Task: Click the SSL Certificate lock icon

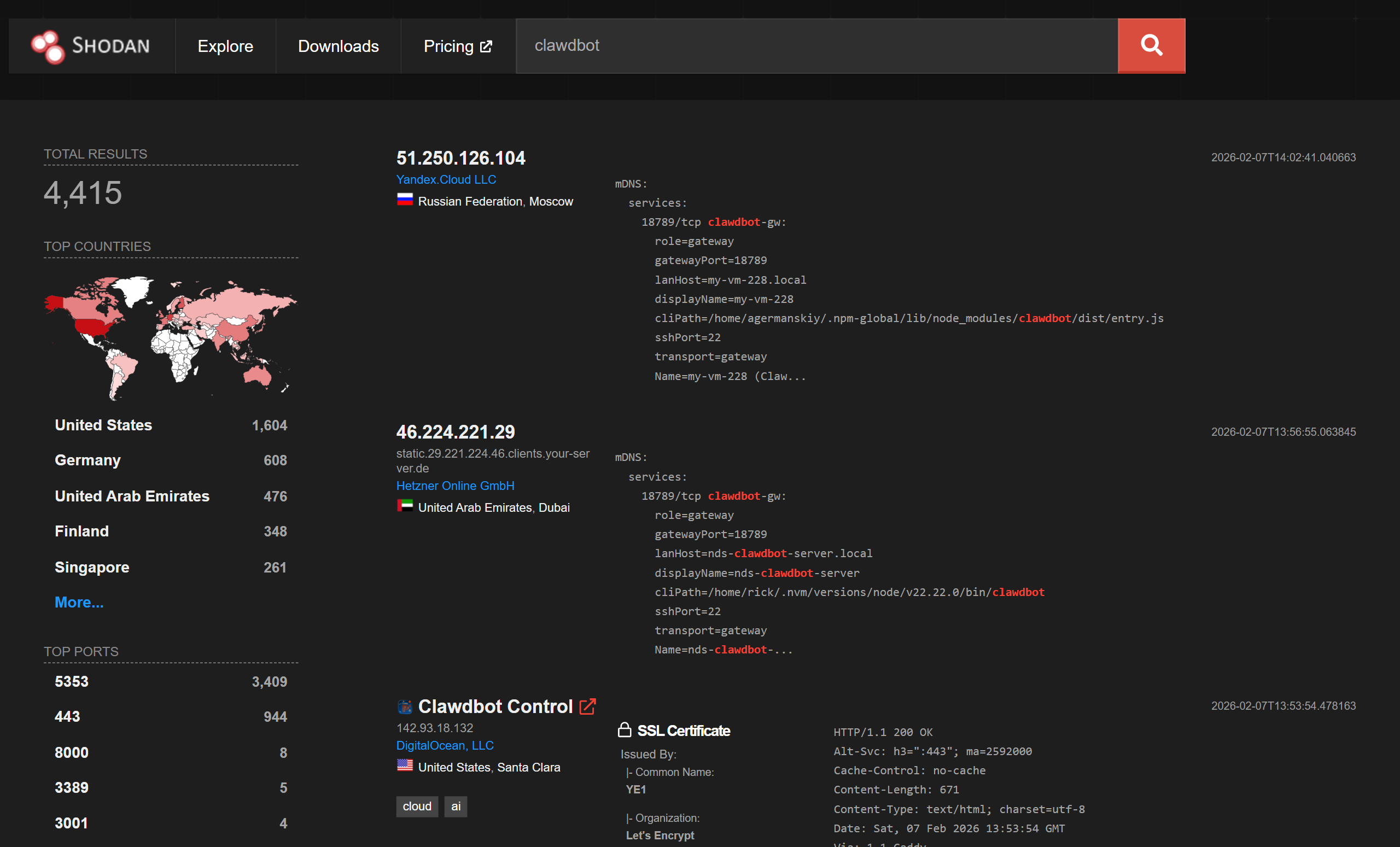Action: point(626,730)
